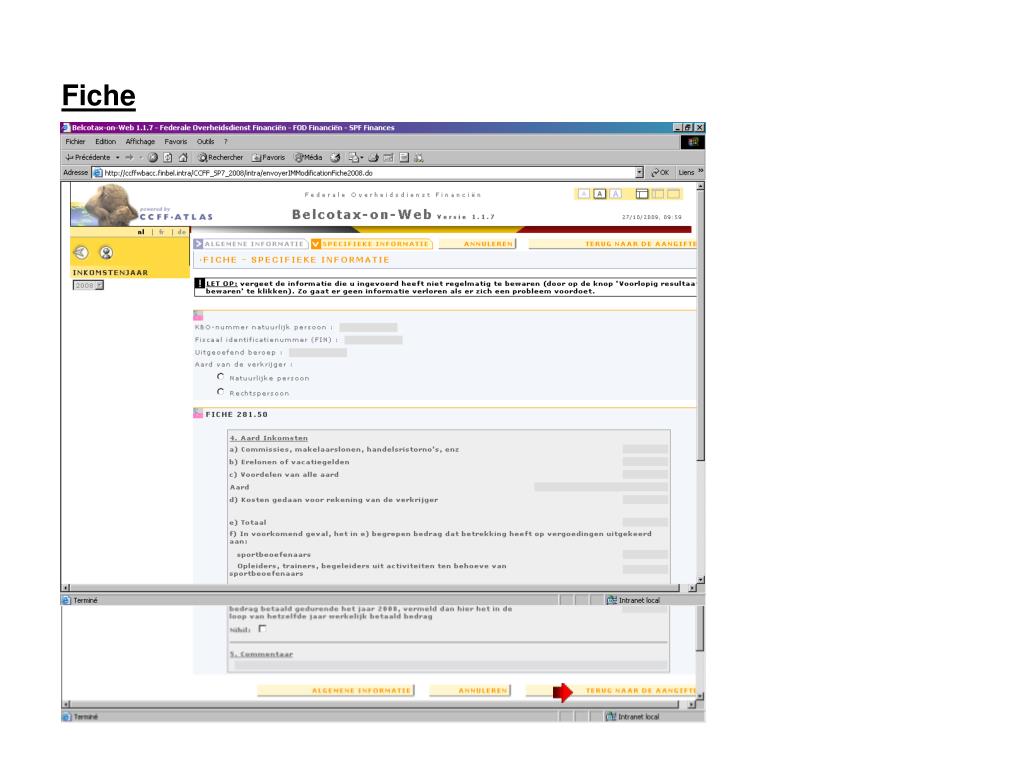Click the Aard description field
Viewport: 1024px width, 768px height.
click(601, 487)
